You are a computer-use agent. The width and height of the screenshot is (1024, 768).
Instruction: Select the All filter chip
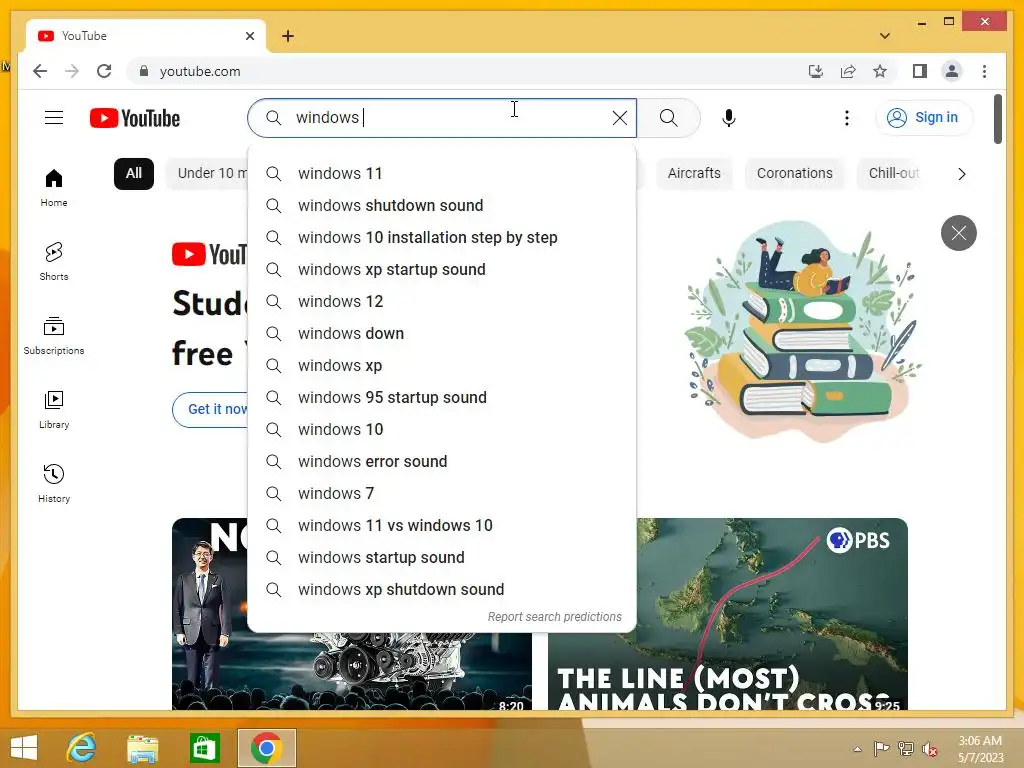coord(134,174)
